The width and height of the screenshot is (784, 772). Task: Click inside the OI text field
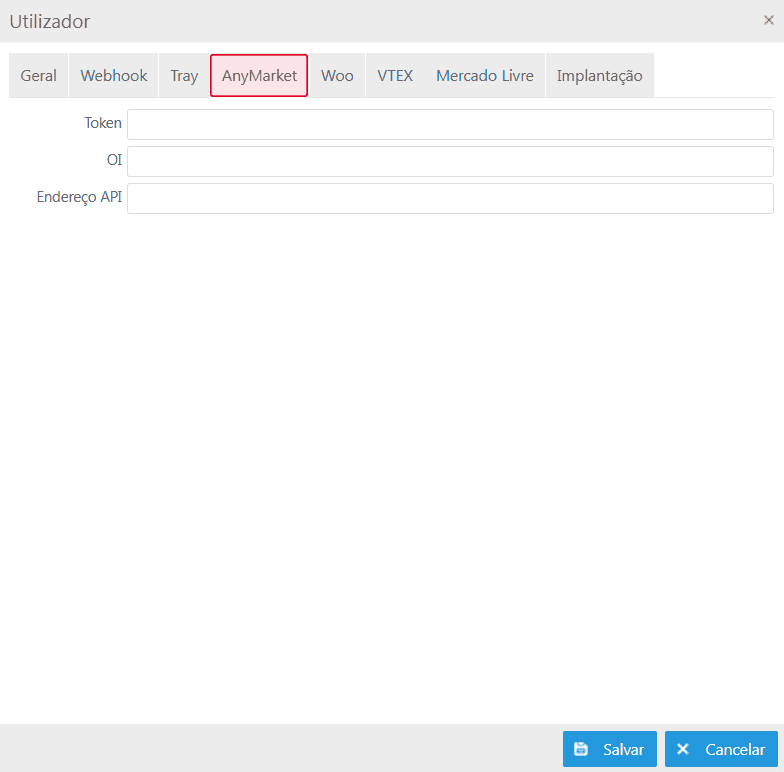pos(450,161)
